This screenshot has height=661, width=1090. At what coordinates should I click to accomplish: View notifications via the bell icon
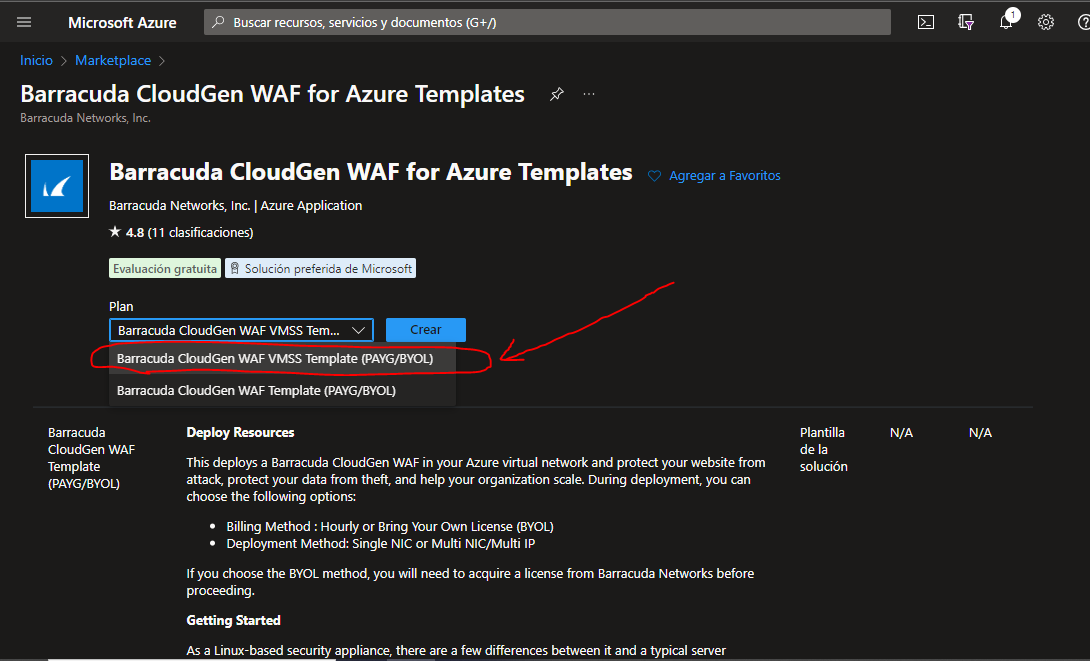[1005, 21]
